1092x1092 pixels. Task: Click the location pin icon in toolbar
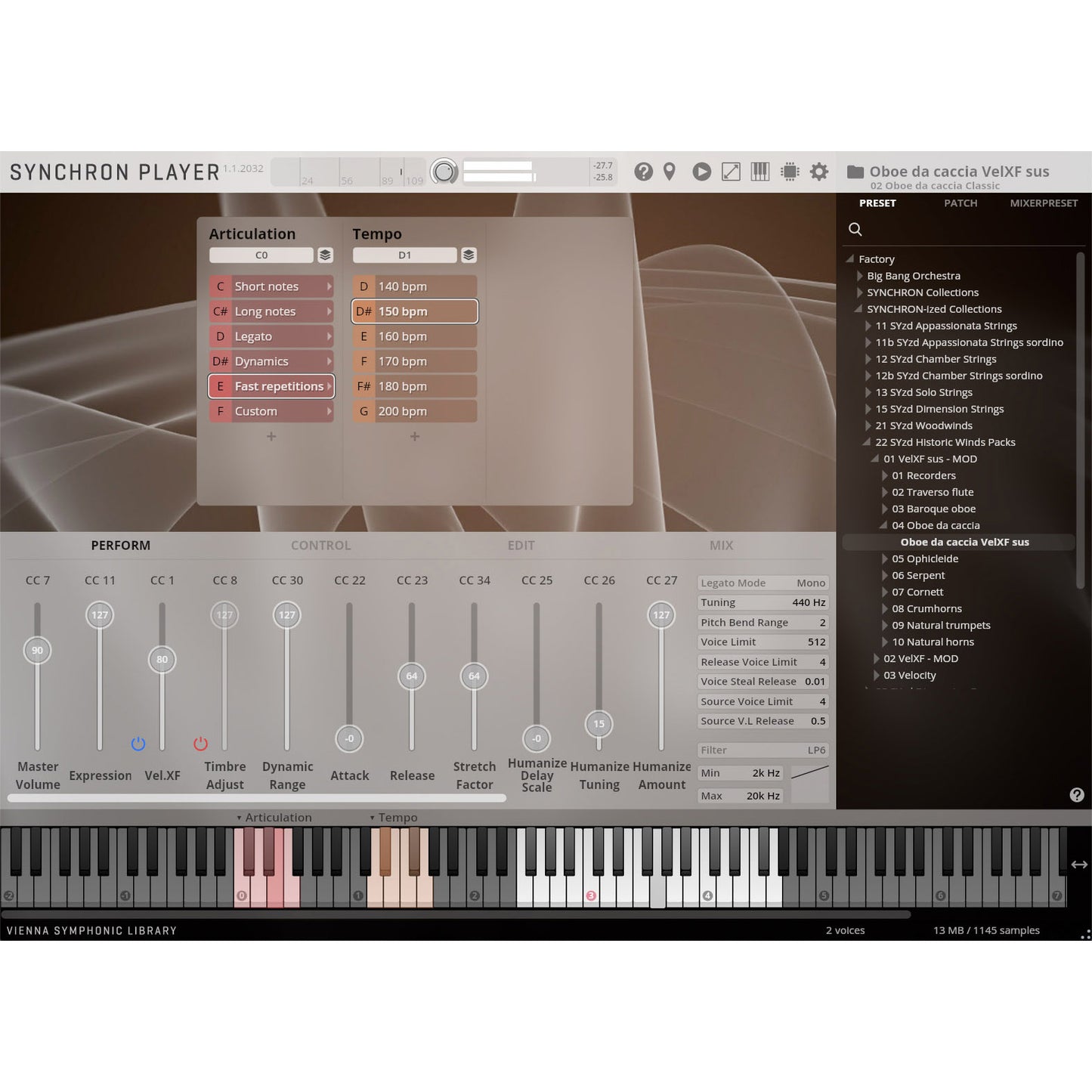pyautogui.click(x=670, y=172)
